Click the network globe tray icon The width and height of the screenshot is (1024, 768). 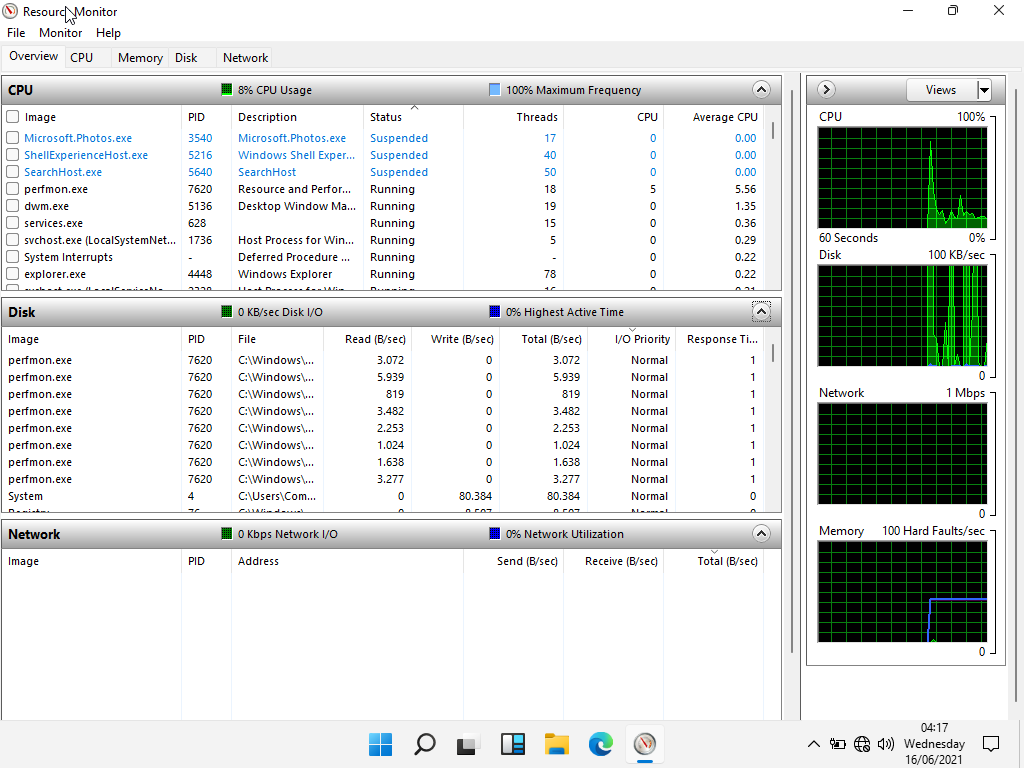click(x=862, y=744)
